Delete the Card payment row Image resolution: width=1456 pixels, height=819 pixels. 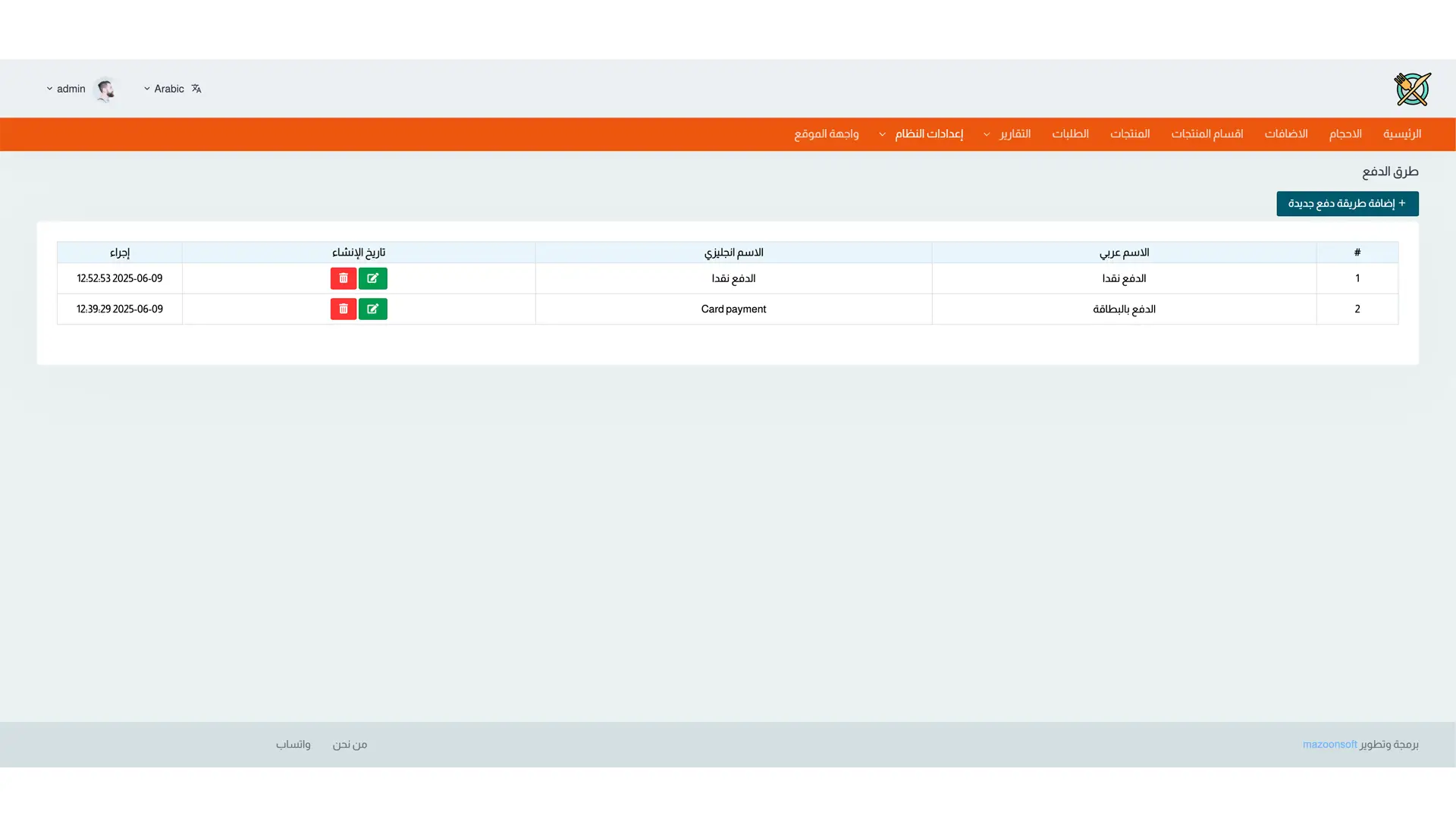click(343, 309)
